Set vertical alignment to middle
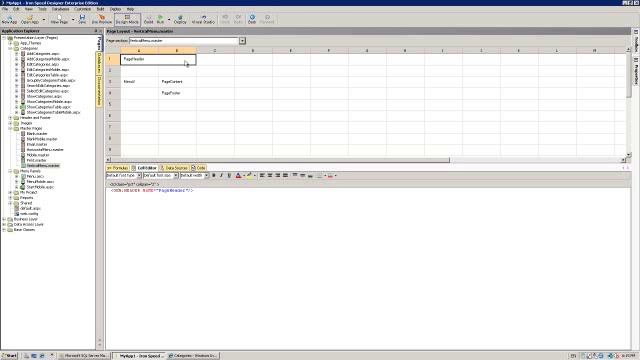The image size is (640, 360). [x=302, y=175]
